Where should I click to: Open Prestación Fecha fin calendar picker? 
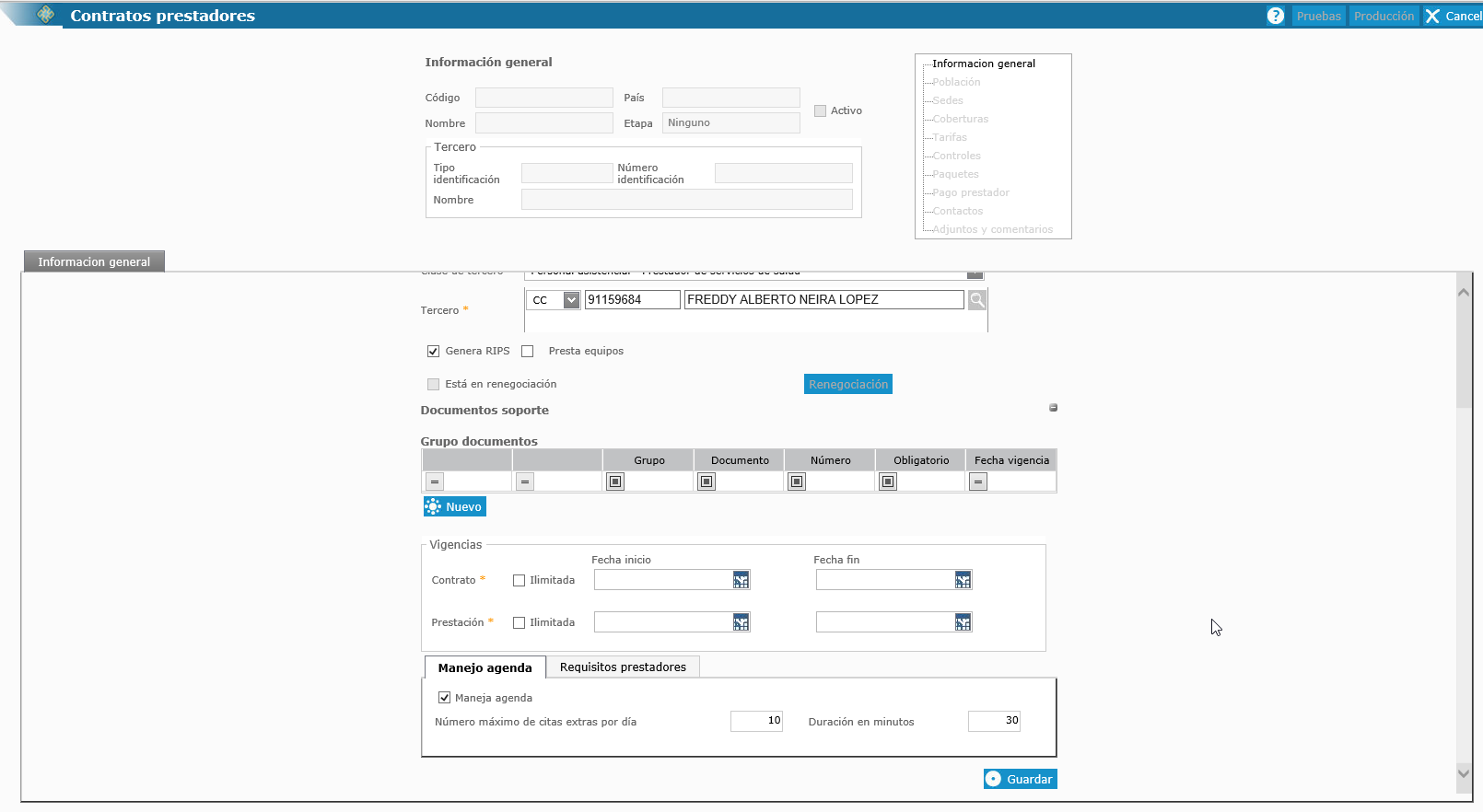963,623
